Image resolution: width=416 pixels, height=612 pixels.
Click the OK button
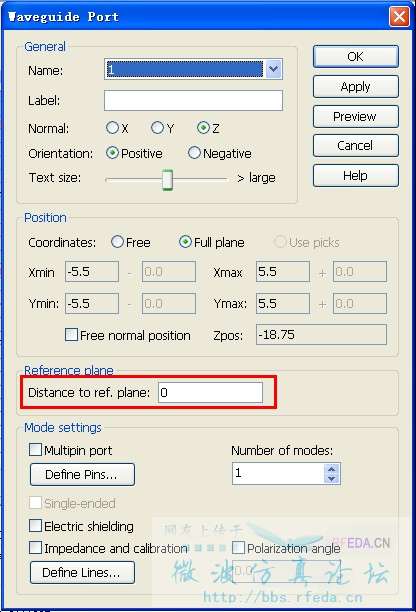(356, 57)
